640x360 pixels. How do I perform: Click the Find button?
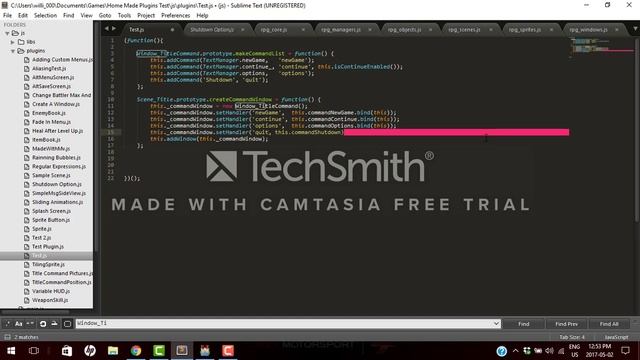pos(523,324)
